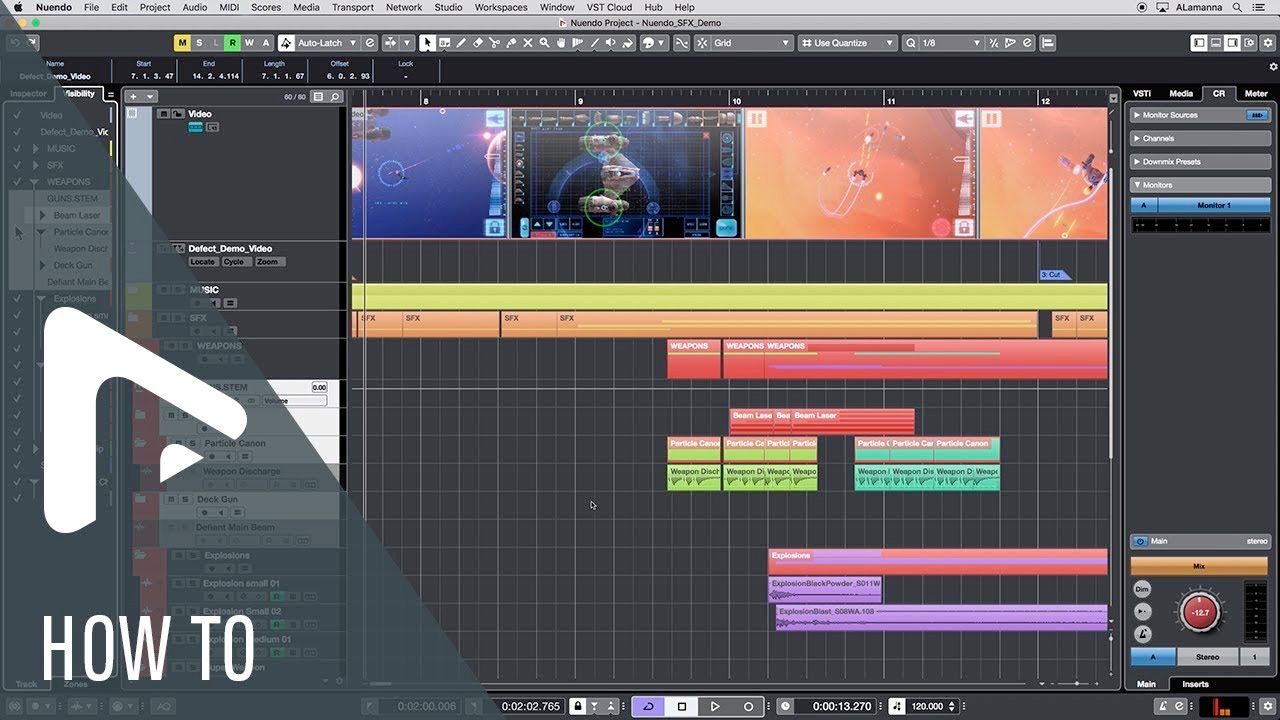Select Monitor 1 in Monitors section
Image resolution: width=1280 pixels, height=720 pixels.
pos(1213,205)
